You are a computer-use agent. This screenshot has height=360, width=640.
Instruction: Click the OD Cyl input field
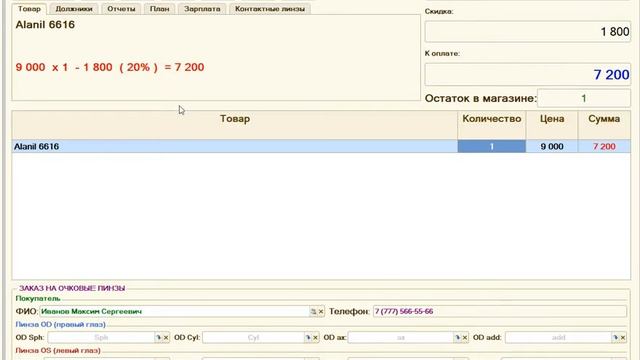coord(253,338)
